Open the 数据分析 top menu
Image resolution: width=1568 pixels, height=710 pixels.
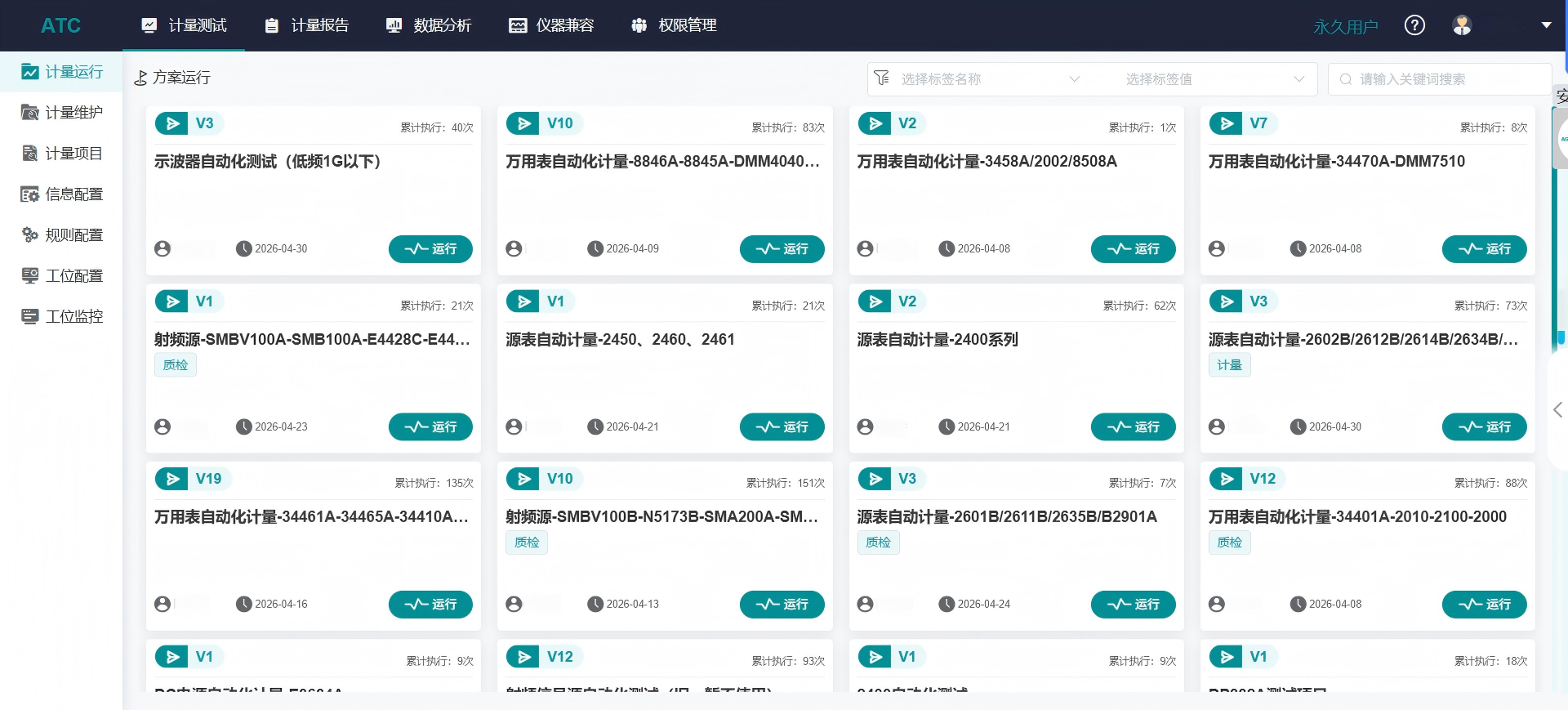click(429, 25)
